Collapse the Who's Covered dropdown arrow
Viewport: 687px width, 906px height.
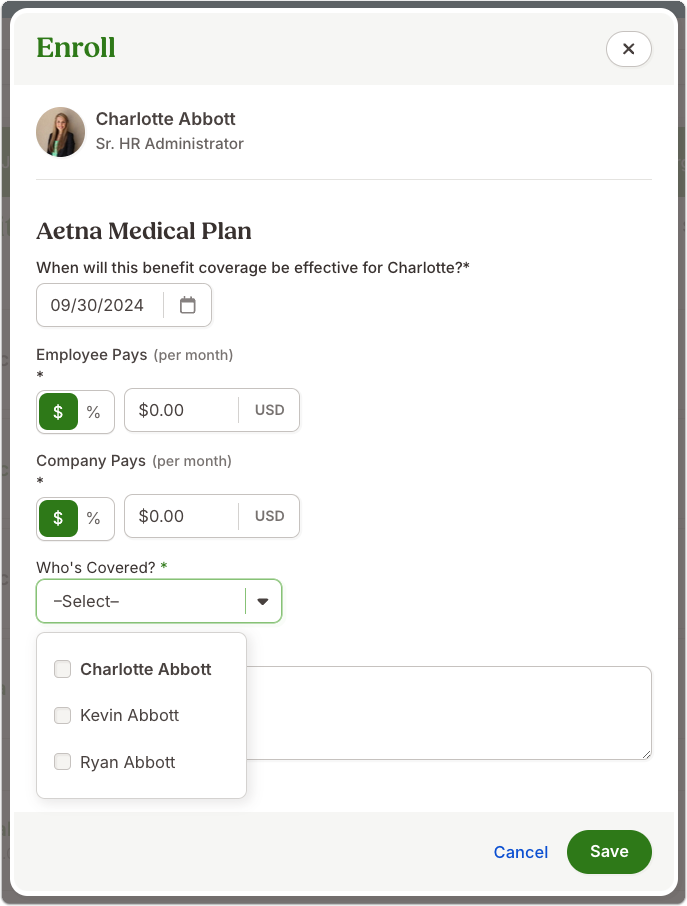click(x=263, y=601)
